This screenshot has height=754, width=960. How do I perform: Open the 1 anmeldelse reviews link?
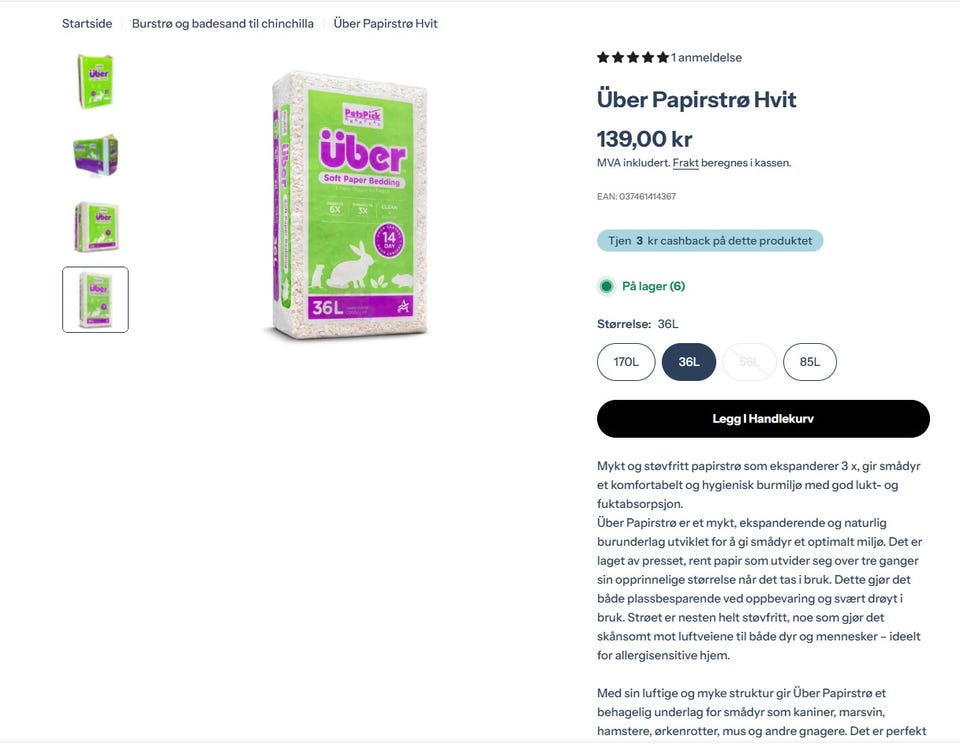707,58
